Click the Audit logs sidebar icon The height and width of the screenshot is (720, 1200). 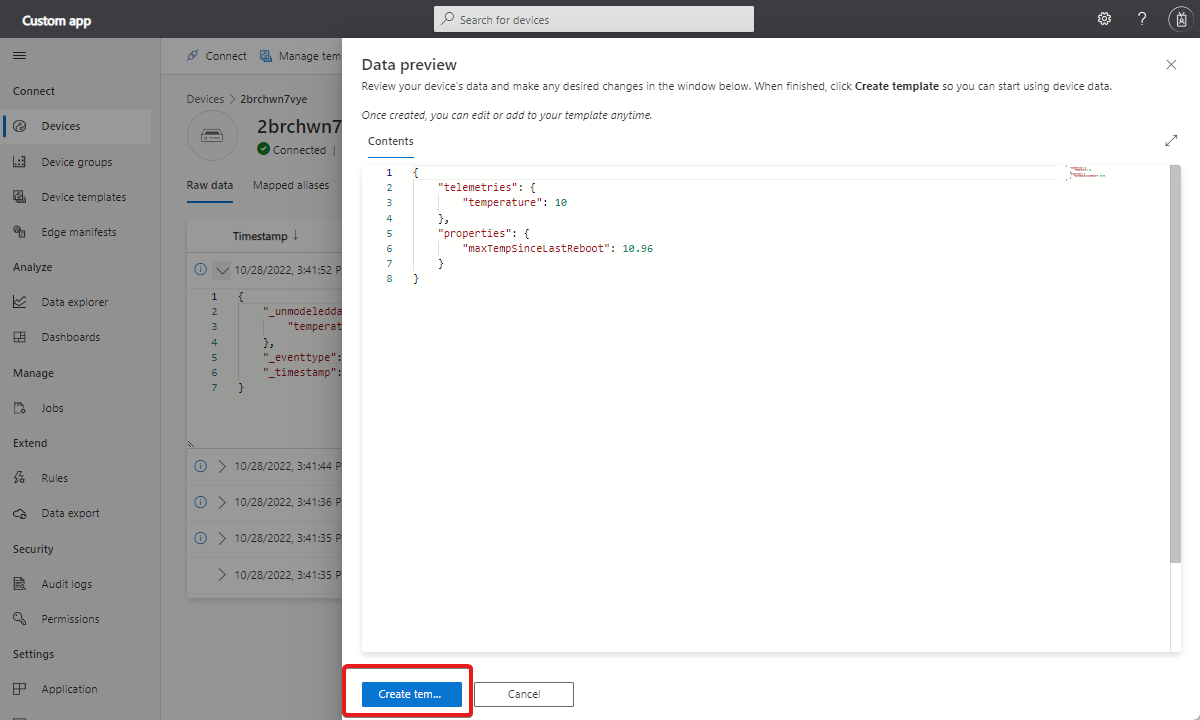(20, 584)
